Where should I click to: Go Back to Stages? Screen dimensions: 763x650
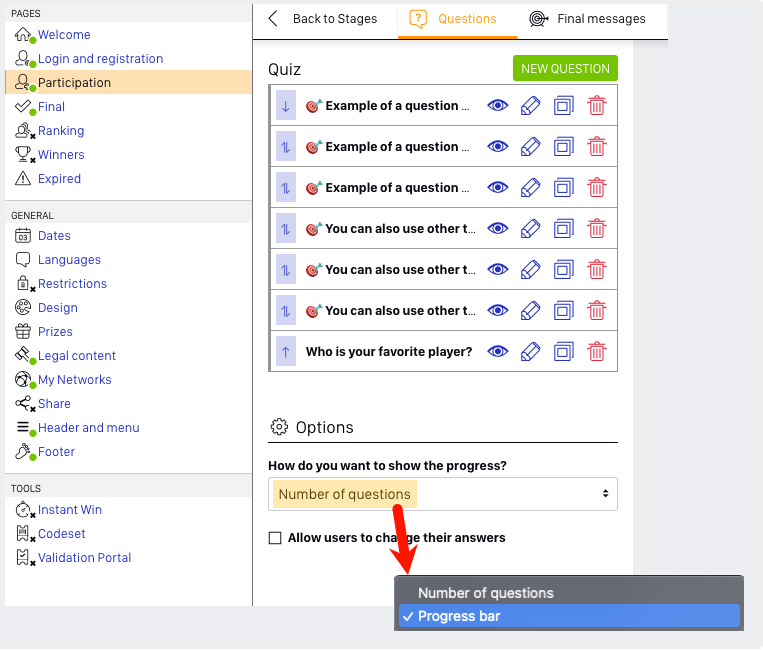323,19
